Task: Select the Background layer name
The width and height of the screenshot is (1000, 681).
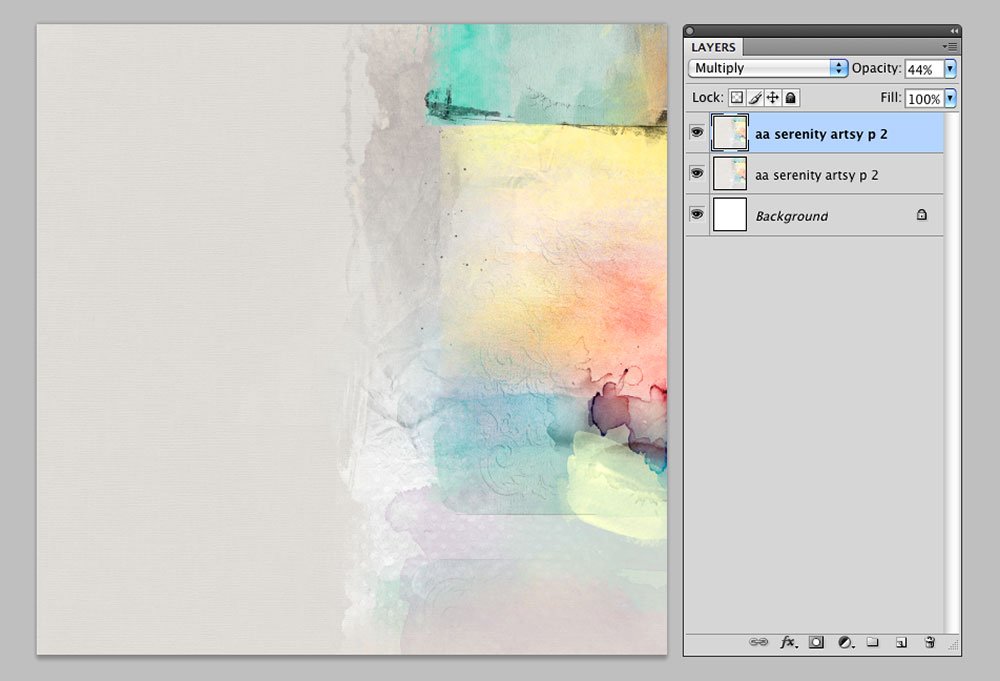Action: [x=791, y=216]
